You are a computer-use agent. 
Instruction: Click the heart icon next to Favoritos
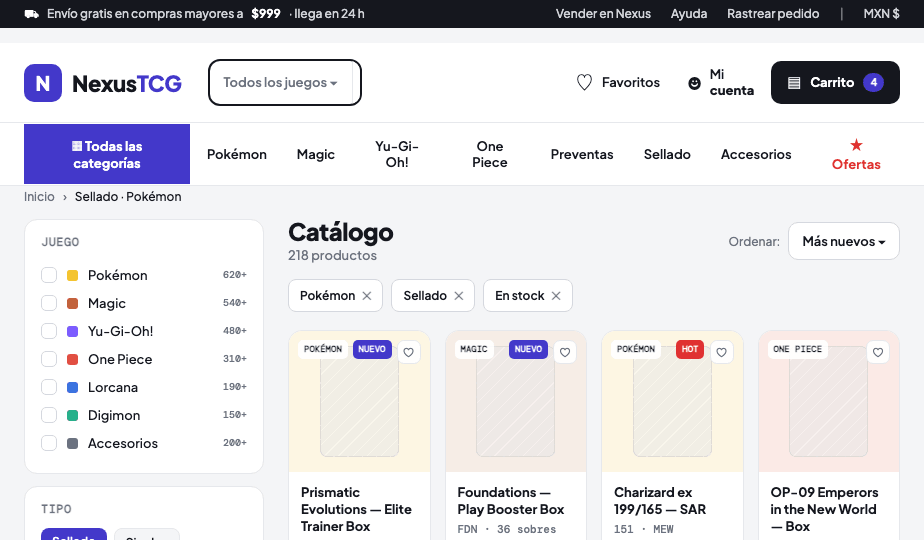[x=584, y=83]
